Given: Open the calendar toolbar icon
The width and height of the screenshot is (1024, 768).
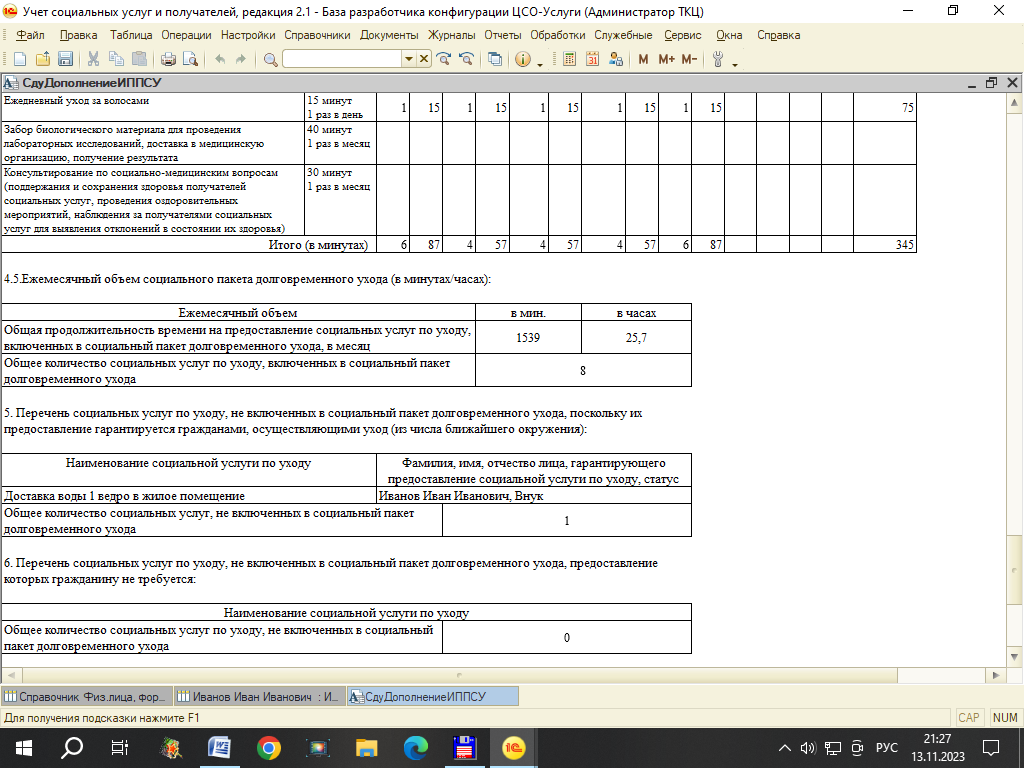Looking at the screenshot, I should (x=592, y=59).
